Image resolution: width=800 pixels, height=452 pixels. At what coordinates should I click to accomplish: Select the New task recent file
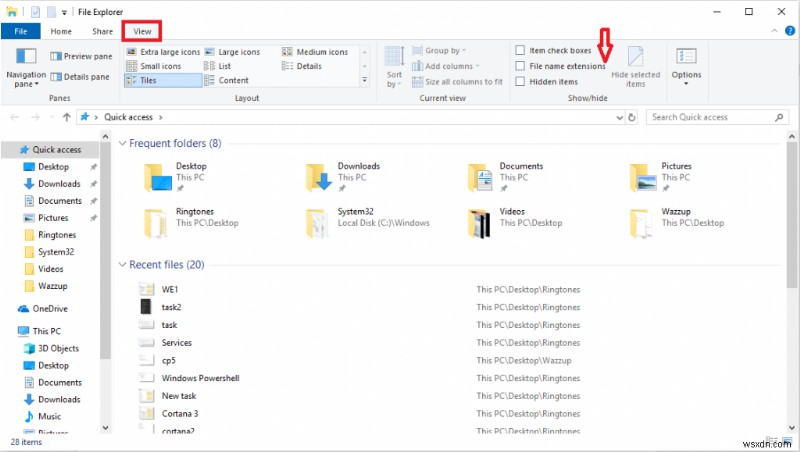point(179,396)
